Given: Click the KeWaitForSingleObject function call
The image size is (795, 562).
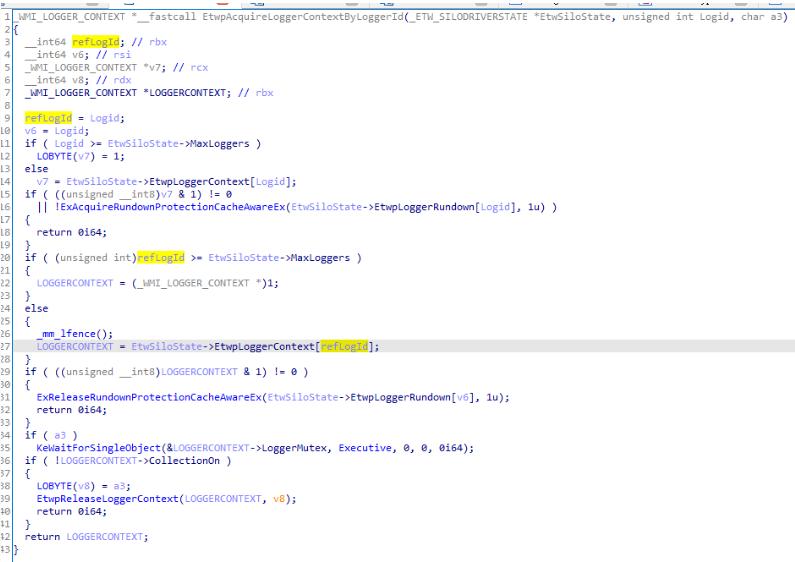Looking at the screenshot, I should pos(98,447).
